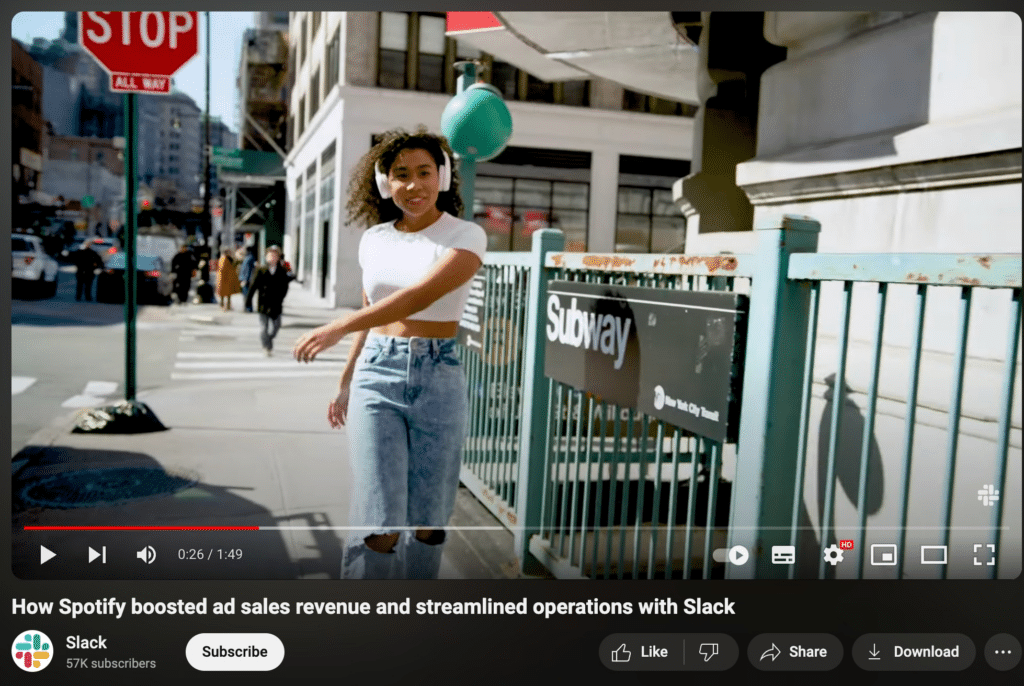
Task: Open video settings gear
Action: (x=833, y=555)
